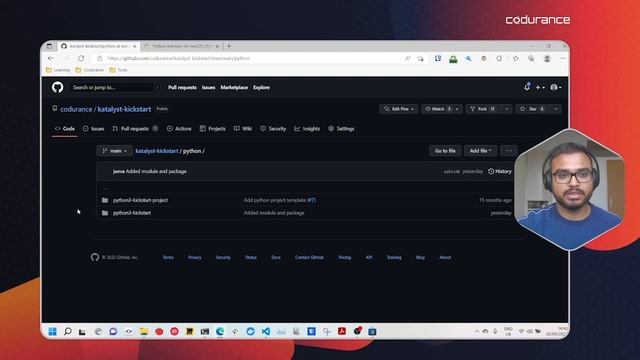This screenshot has width=640, height=360.
Task: Switch to the second browser tab
Action: [182, 46]
